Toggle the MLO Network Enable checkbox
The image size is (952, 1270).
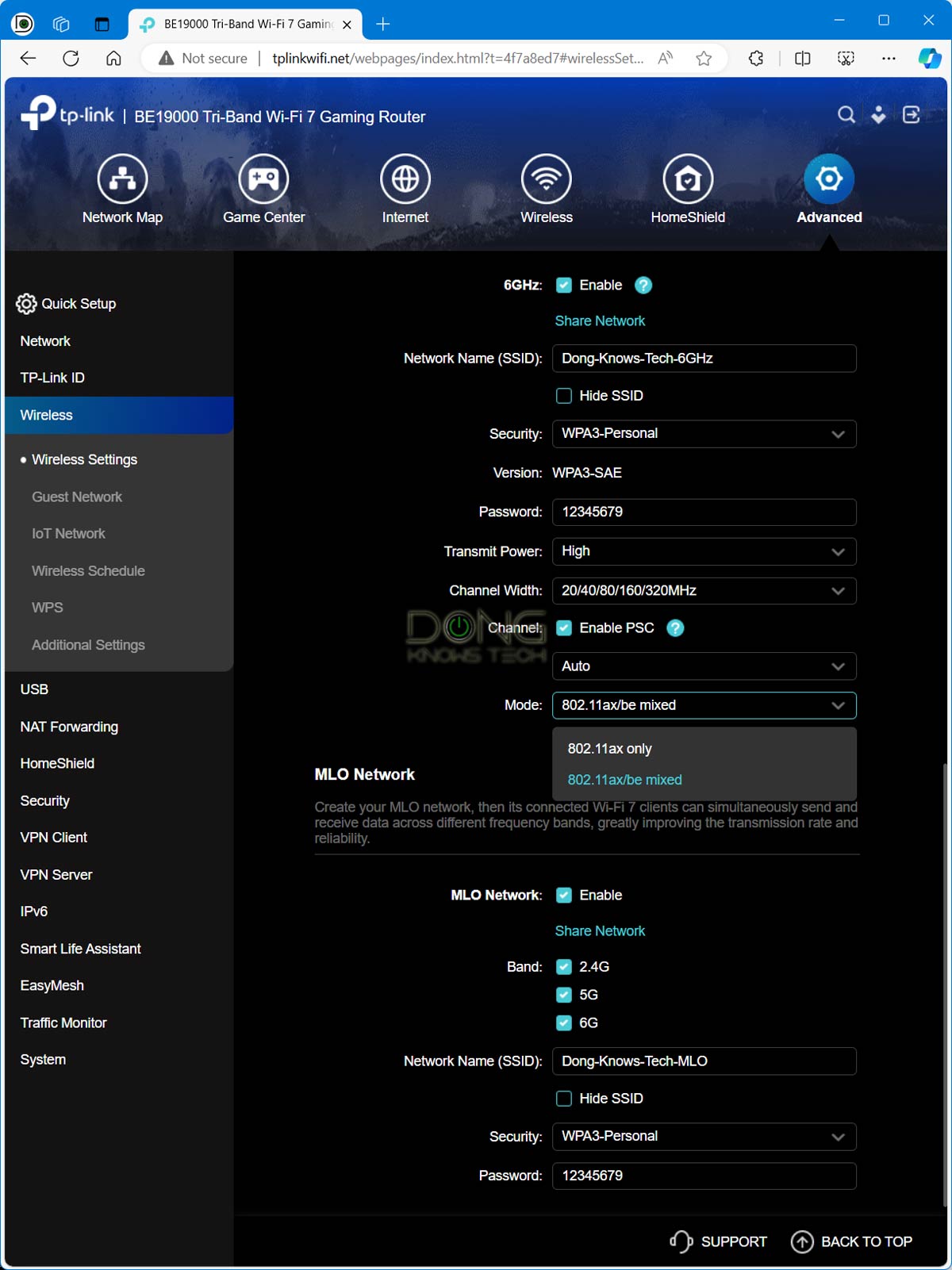[x=564, y=896]
